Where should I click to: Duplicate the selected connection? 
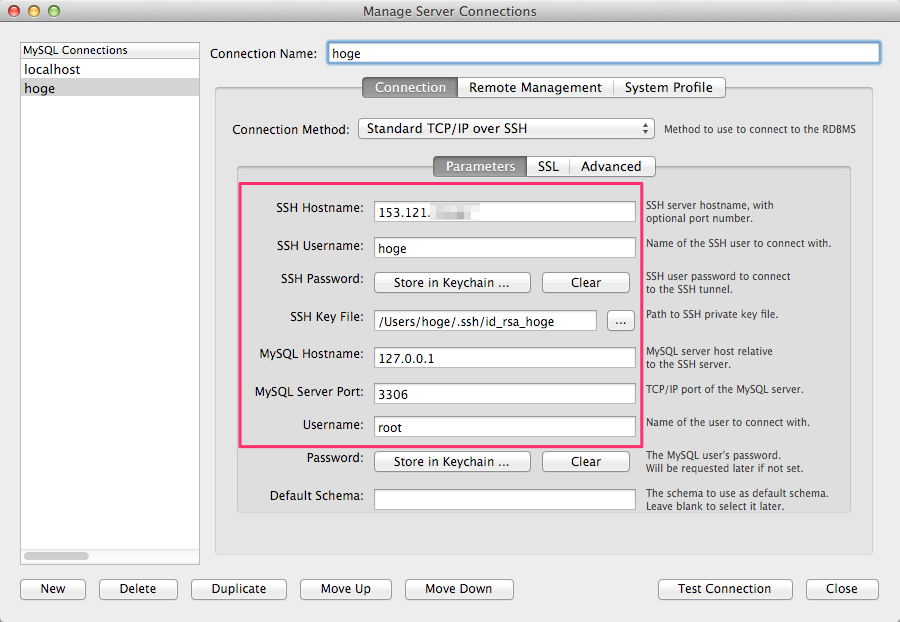pyautogui.click(x=239, y=589)
